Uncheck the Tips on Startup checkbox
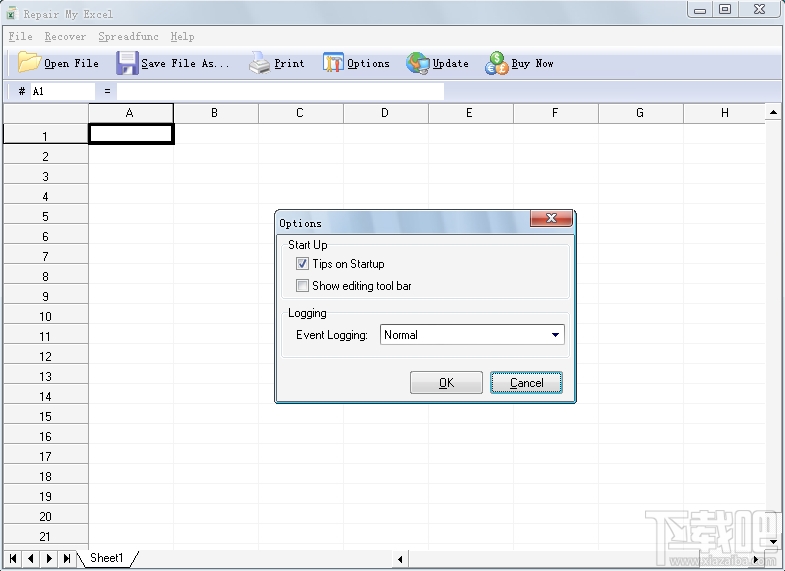785x571 pixels. coord(302,264)
